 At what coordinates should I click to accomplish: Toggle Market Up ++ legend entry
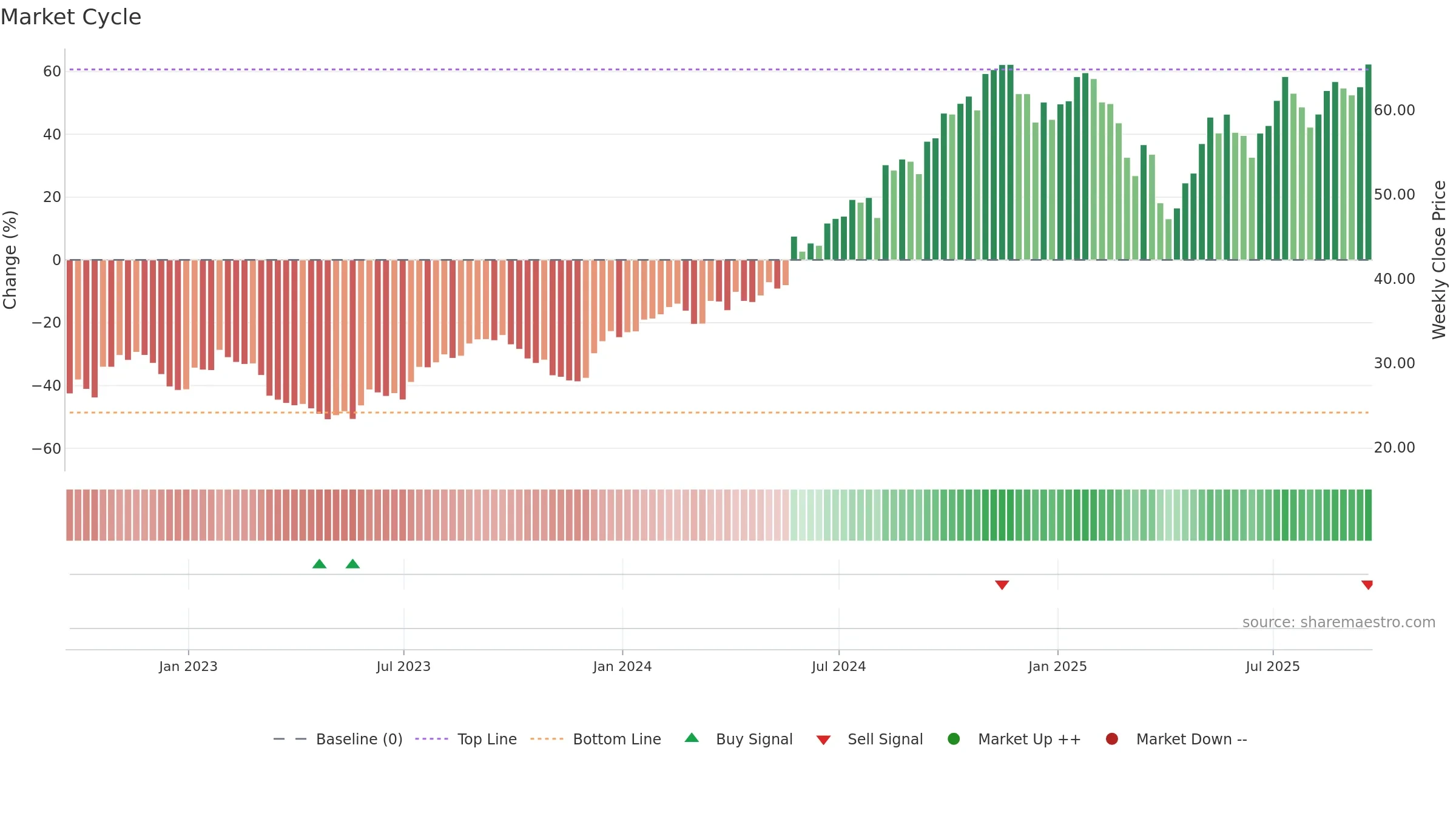pyautogui.click(x=1014, y=739)
